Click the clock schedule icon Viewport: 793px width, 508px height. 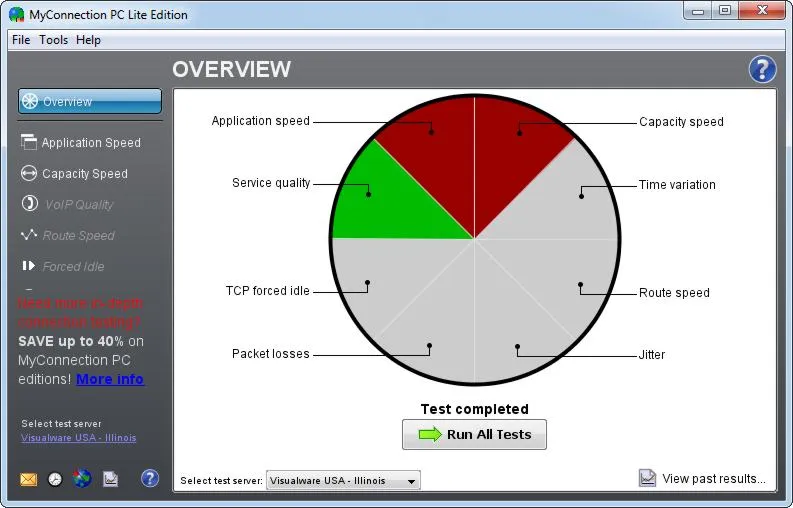(x=55, y=479)
